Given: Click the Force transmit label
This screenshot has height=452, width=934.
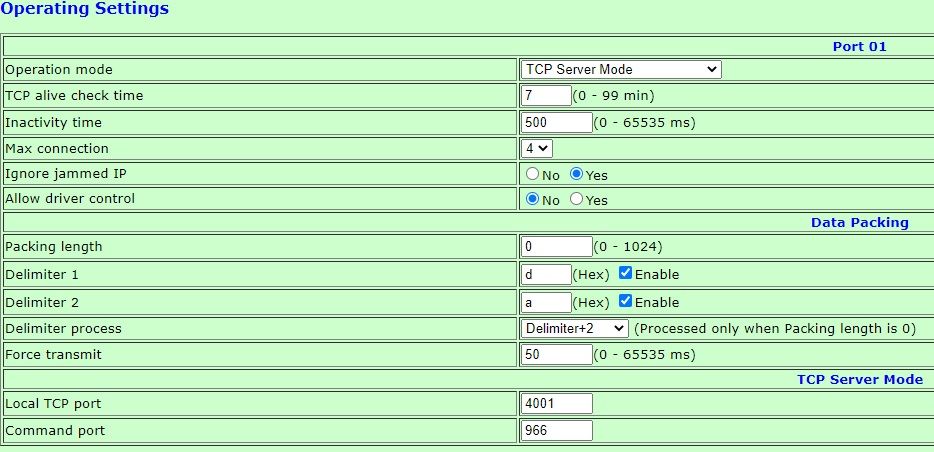Looking at the screenshot, I should click(x=54, y=355).
